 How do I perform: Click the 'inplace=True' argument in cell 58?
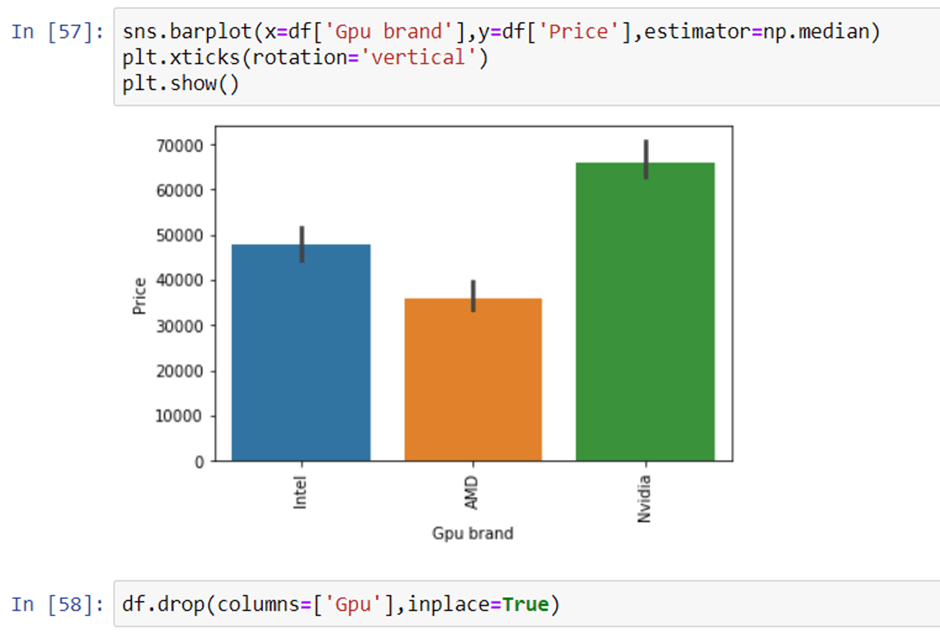click(478, 604)
